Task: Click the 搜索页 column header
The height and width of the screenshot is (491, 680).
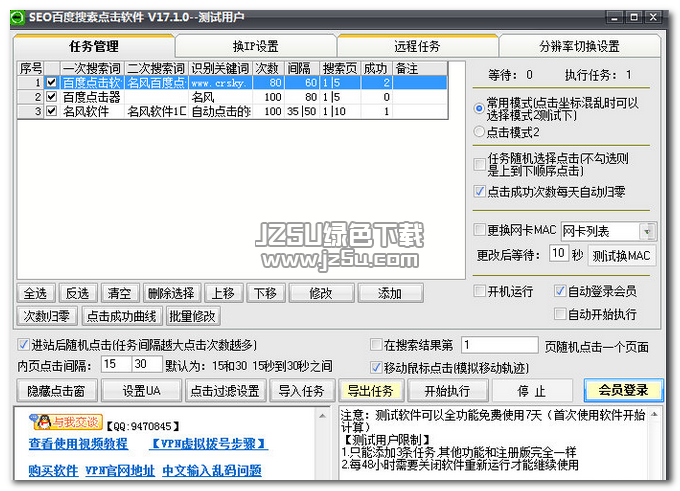Action: (340, 68)
